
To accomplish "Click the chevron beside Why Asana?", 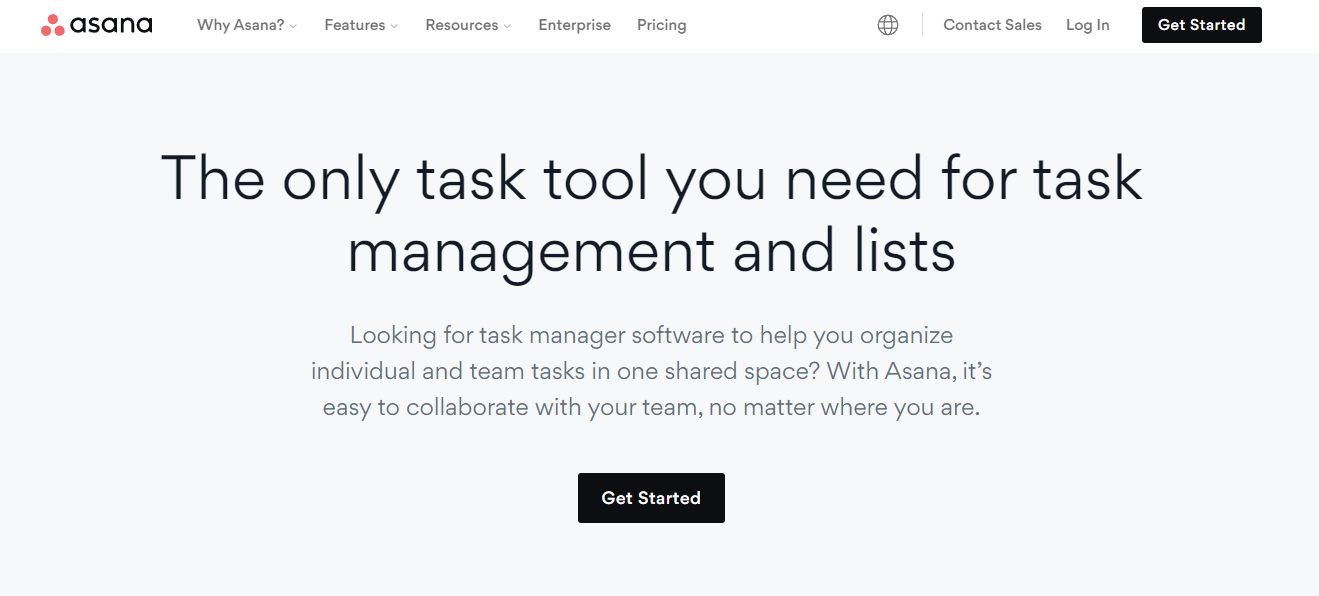I will [293, 27].
